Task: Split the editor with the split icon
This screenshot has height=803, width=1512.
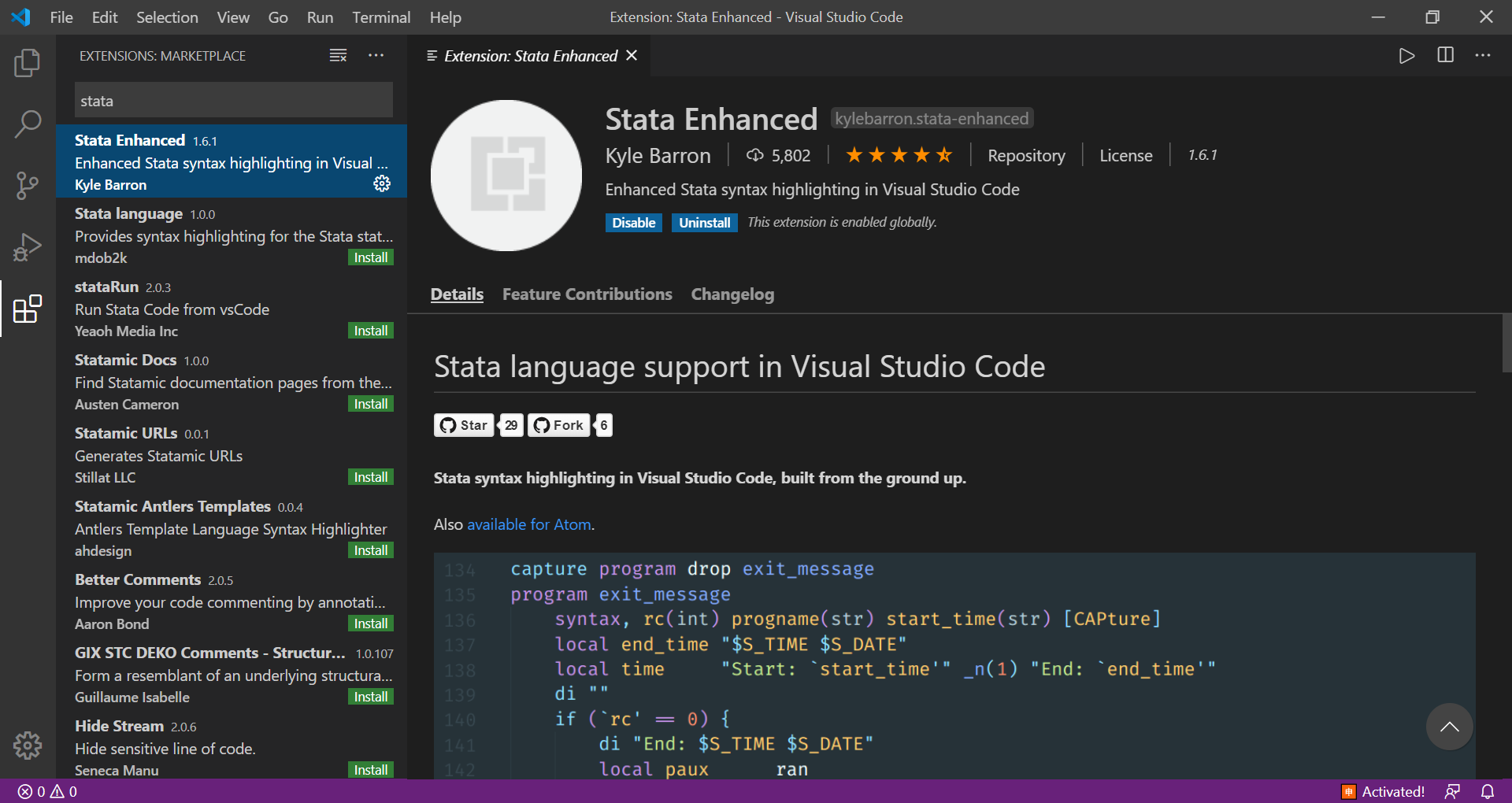Action: pyautogui.click(x=1446, y=55)
